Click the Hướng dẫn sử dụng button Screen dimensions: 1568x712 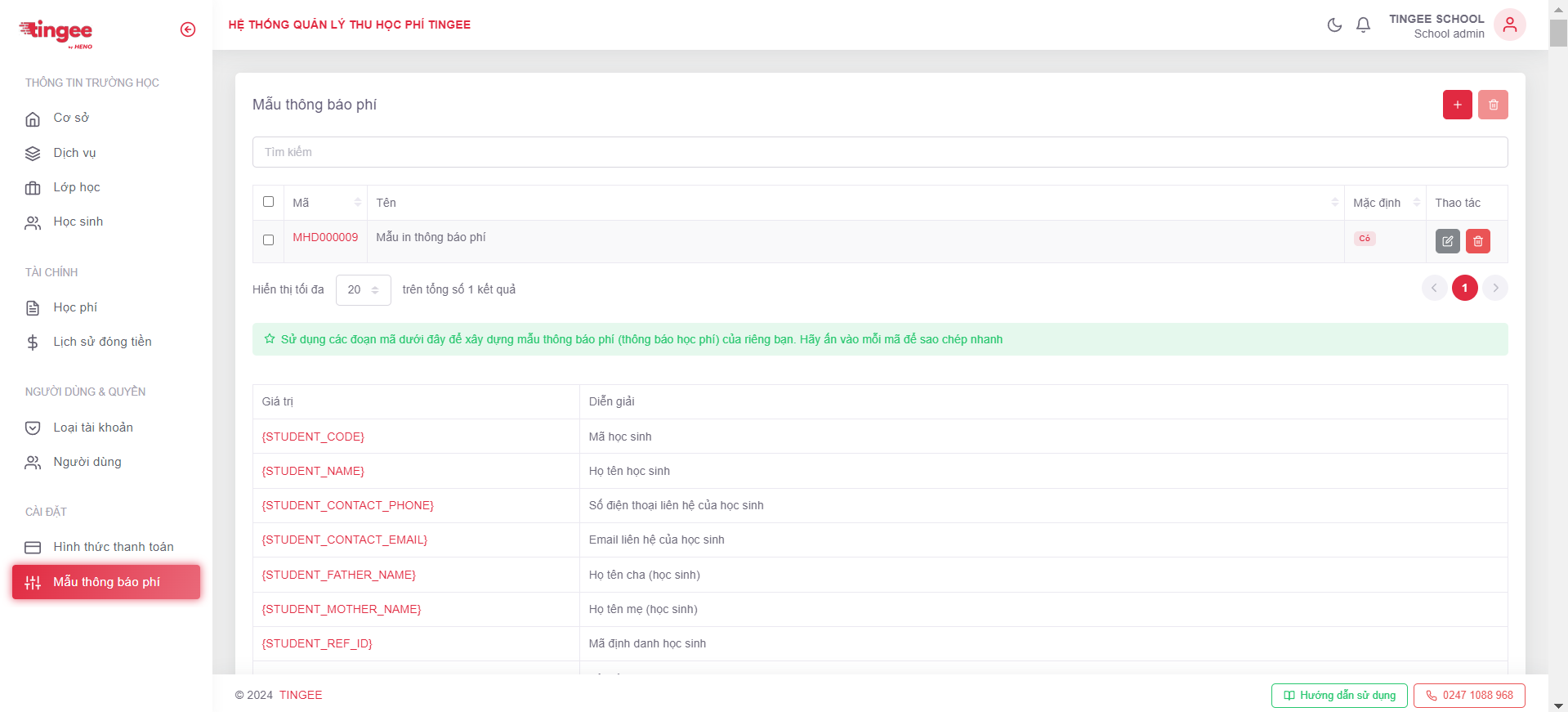point(1338,696)
